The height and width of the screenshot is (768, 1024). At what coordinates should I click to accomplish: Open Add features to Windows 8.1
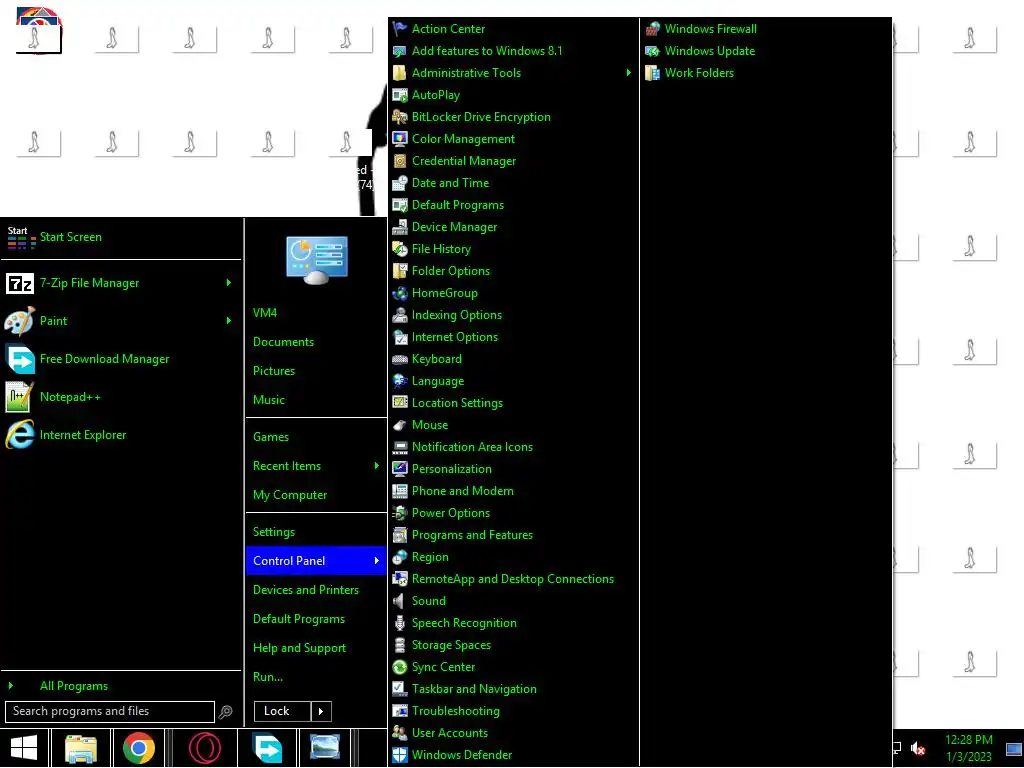[487, 51]
